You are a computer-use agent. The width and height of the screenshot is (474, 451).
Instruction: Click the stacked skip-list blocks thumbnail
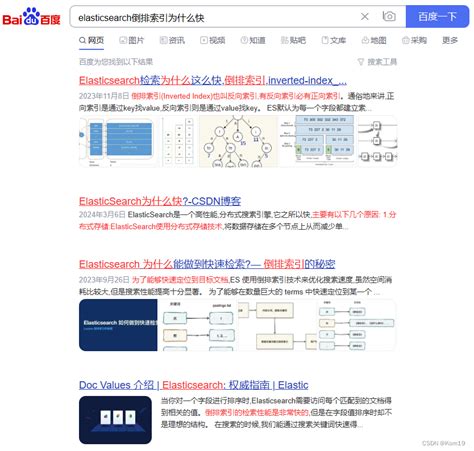point(318,141)
